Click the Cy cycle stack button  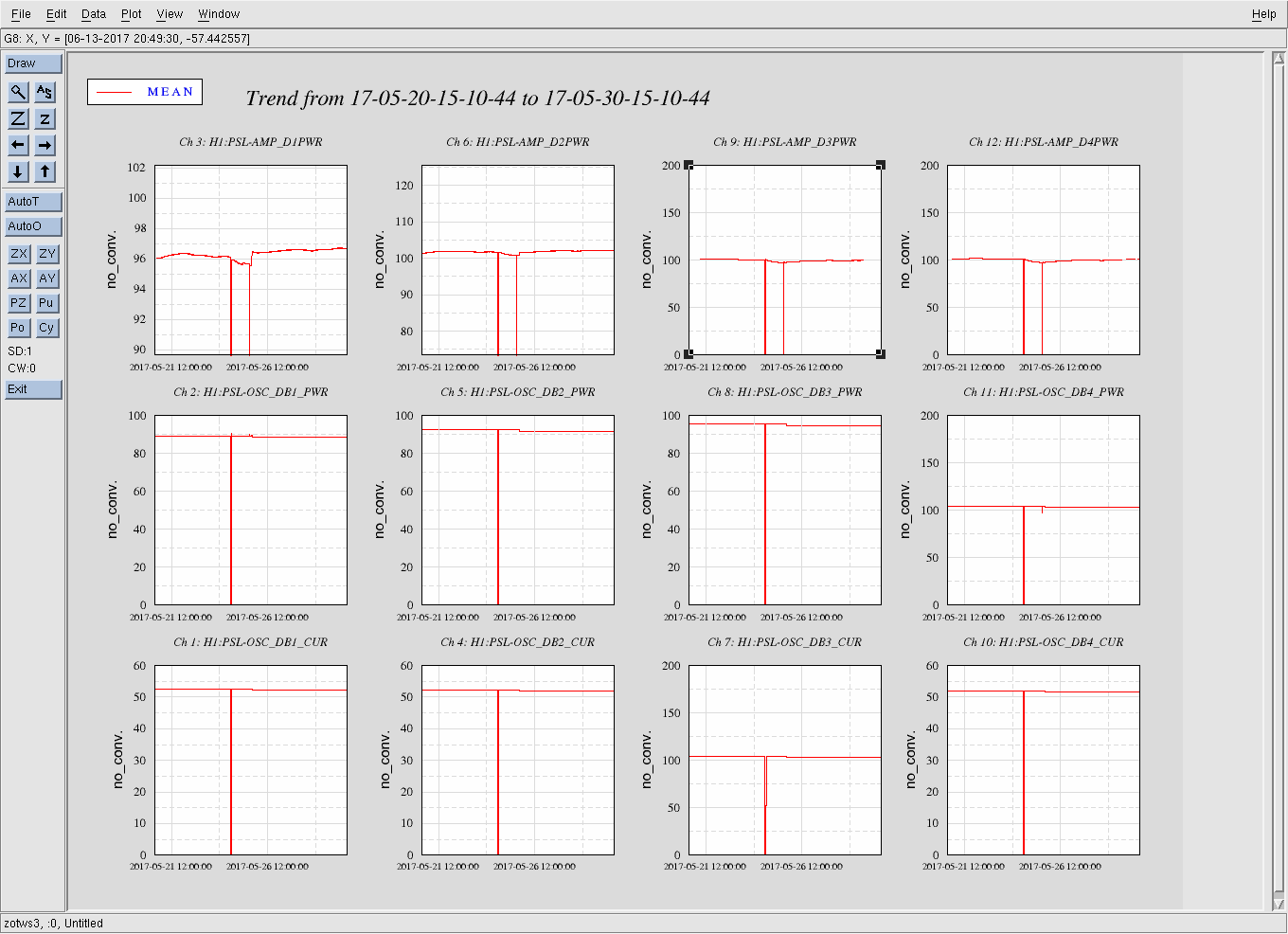click(47, 328)
